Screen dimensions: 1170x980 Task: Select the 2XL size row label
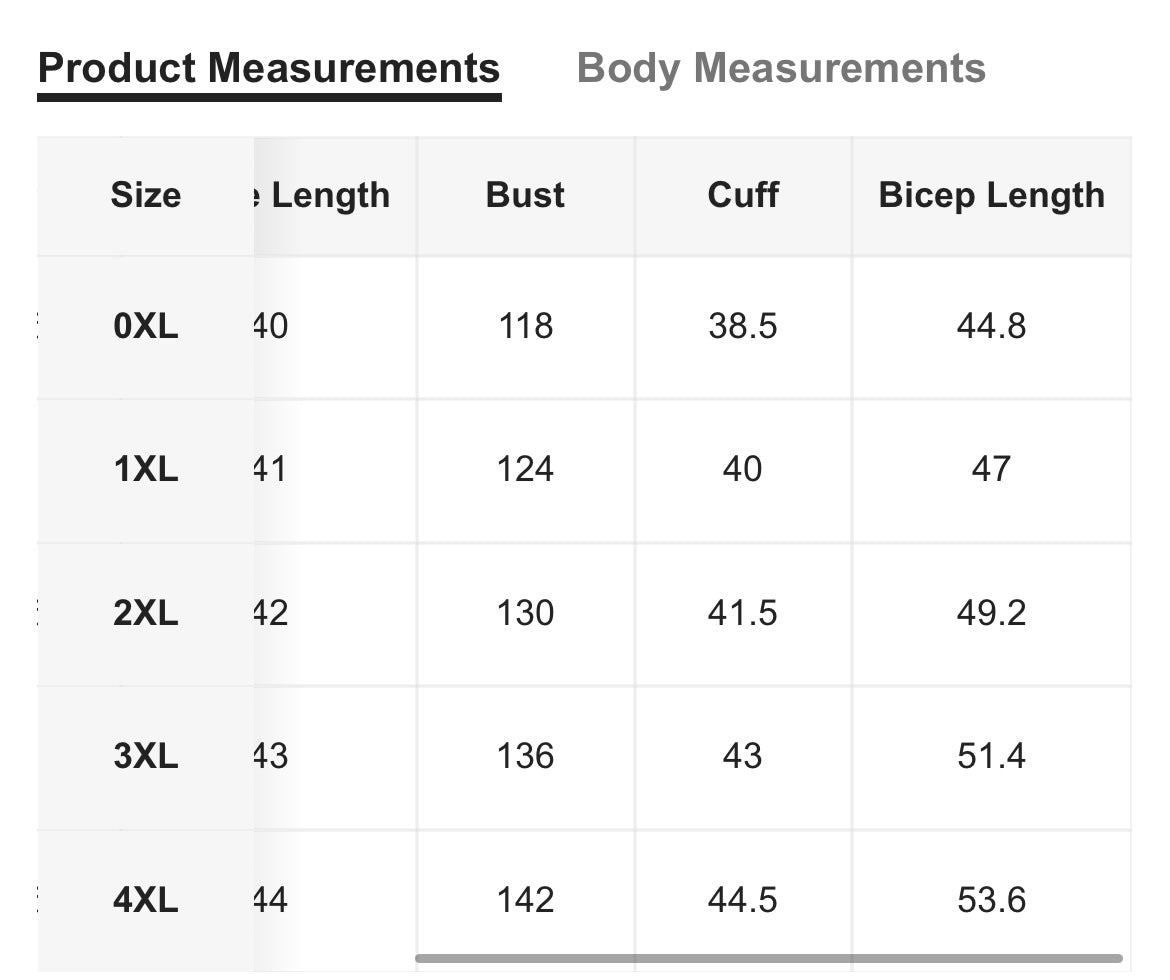[146, 614]
